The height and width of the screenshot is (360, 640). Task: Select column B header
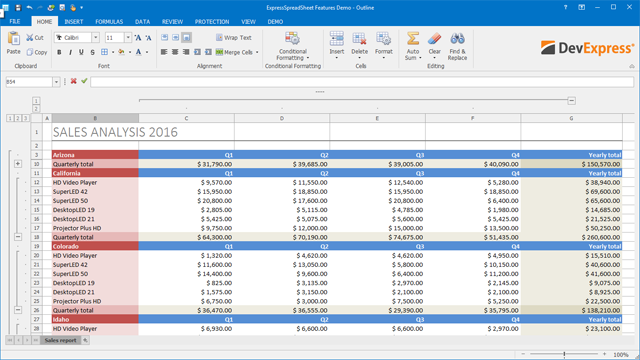click(x=95, y=118)
